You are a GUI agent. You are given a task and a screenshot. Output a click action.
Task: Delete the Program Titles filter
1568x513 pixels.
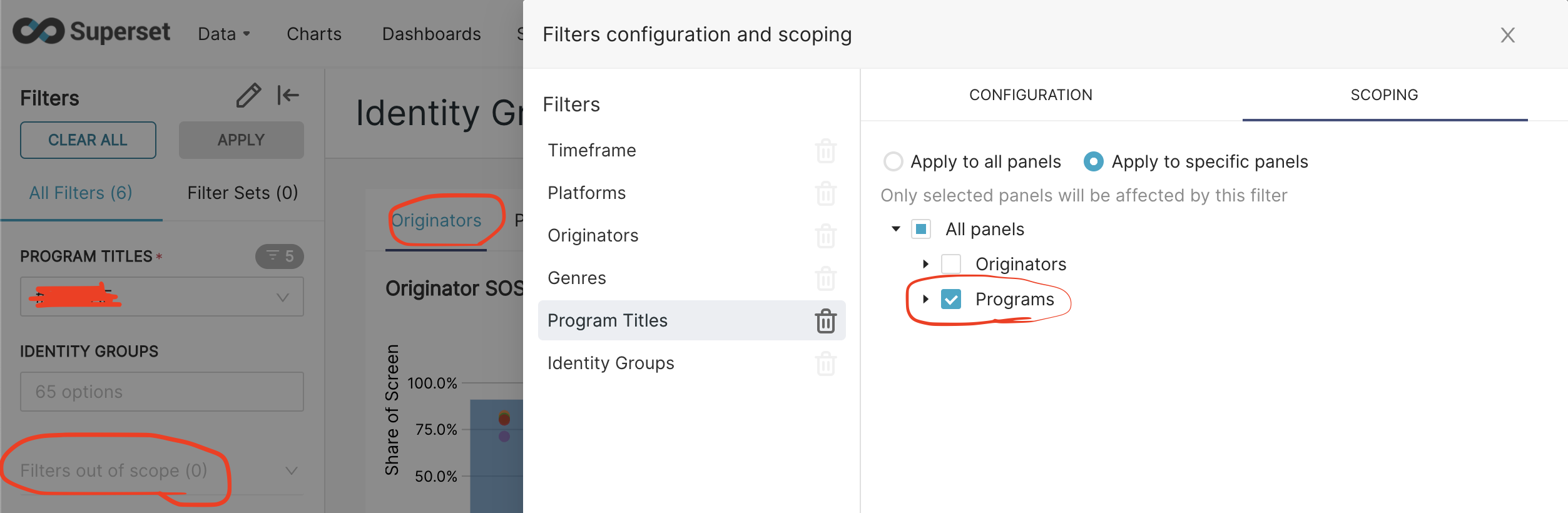pos(825,321)
